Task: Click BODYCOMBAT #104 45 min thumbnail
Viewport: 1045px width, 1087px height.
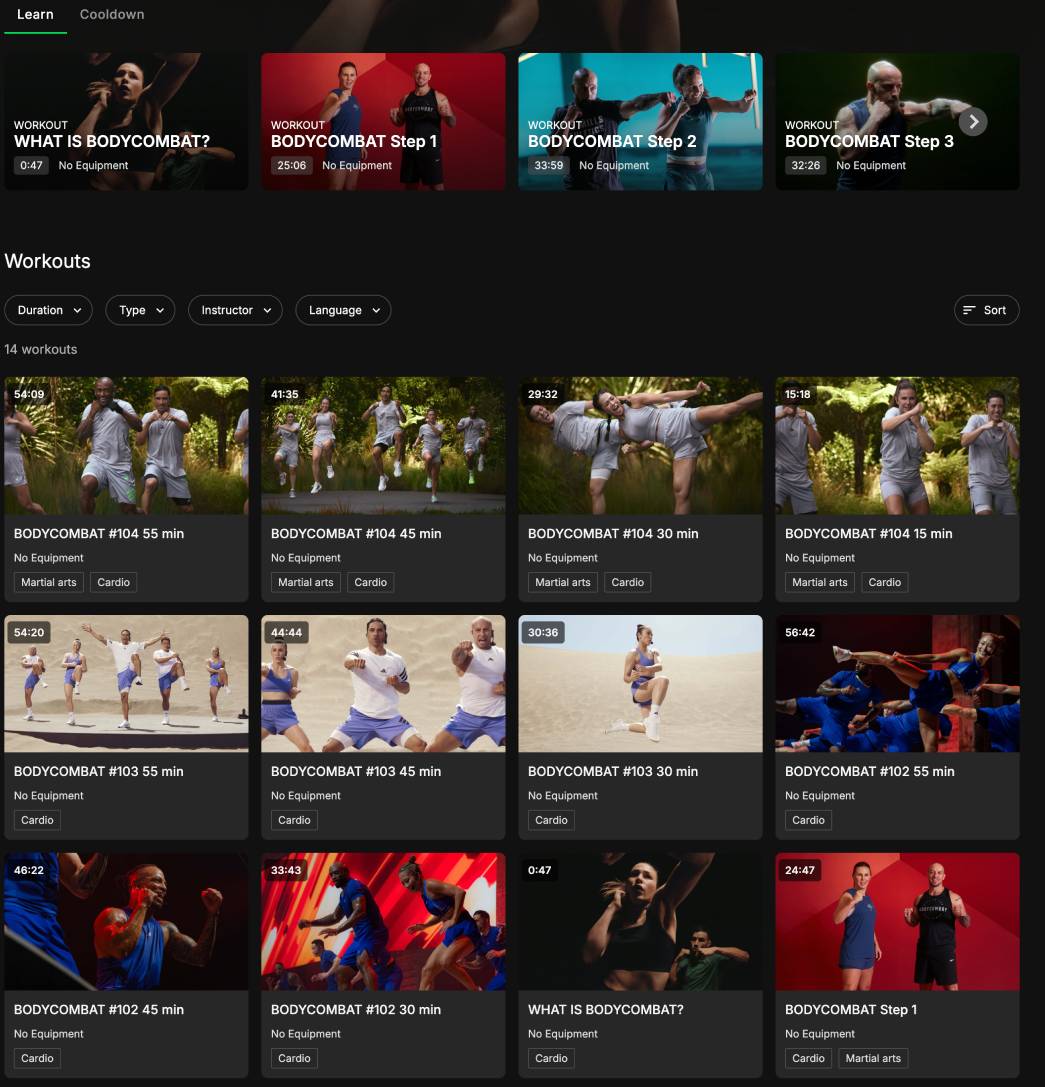Action: click(383, 446)
